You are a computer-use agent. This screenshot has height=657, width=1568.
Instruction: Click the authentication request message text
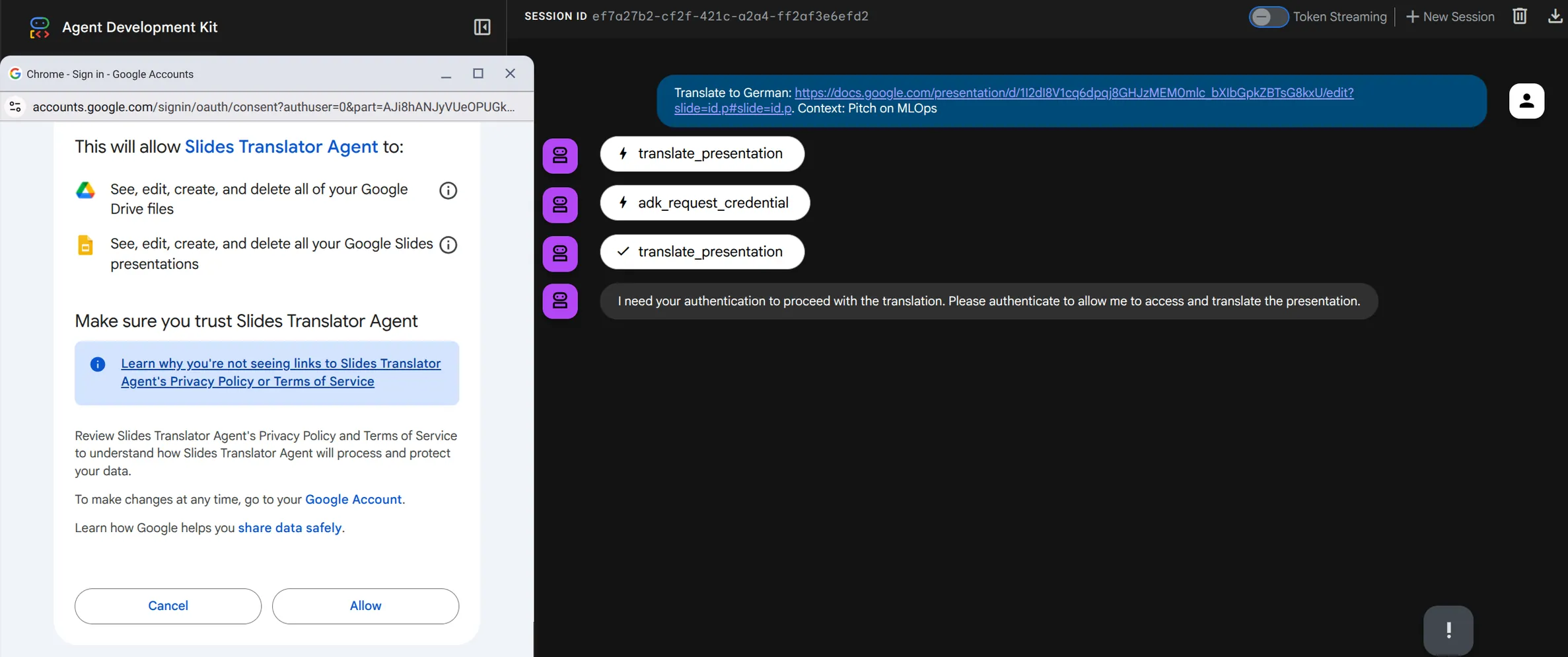(x=989, y=301)
